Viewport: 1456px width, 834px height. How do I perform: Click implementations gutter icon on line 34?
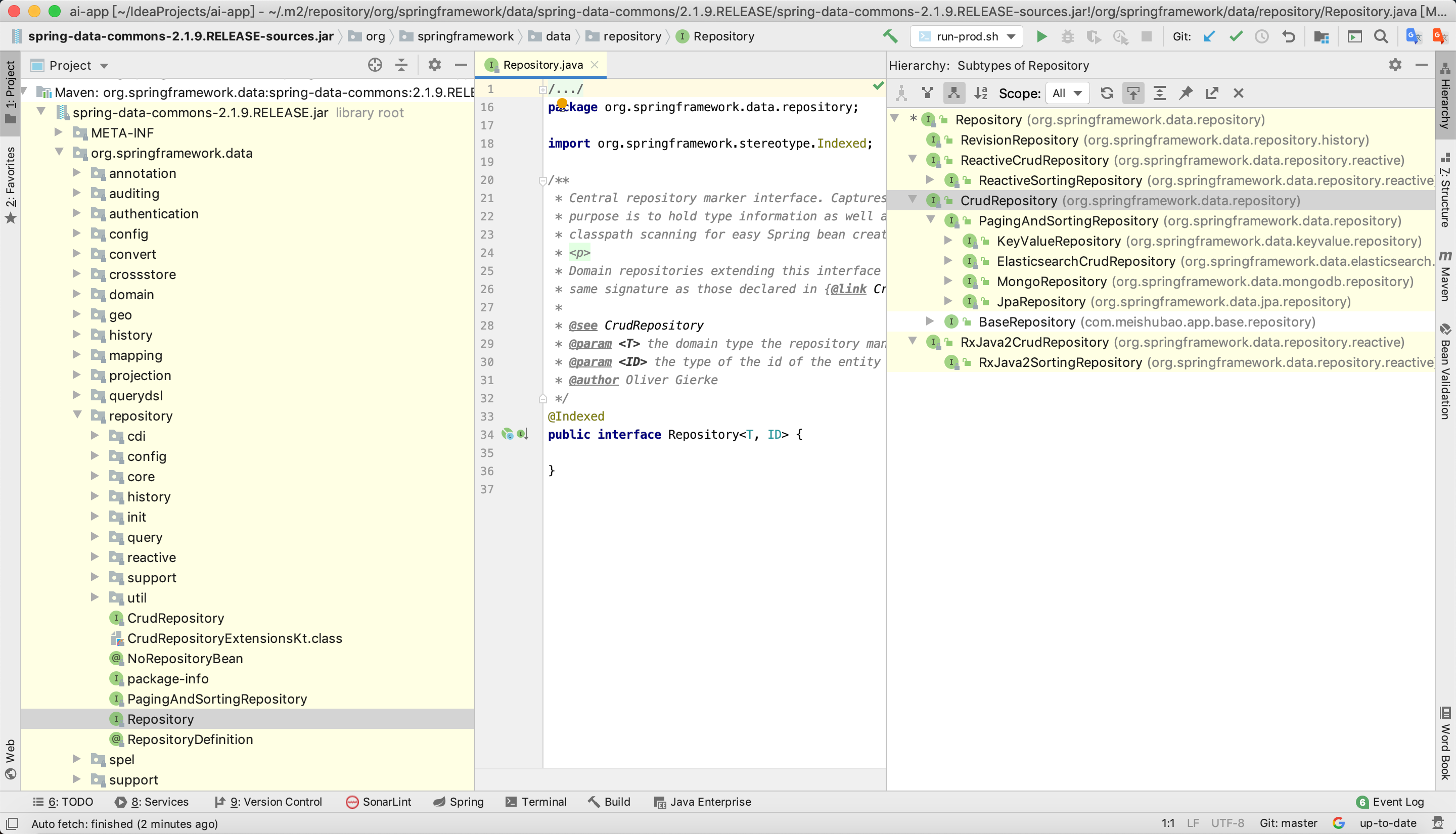point(522,434)
